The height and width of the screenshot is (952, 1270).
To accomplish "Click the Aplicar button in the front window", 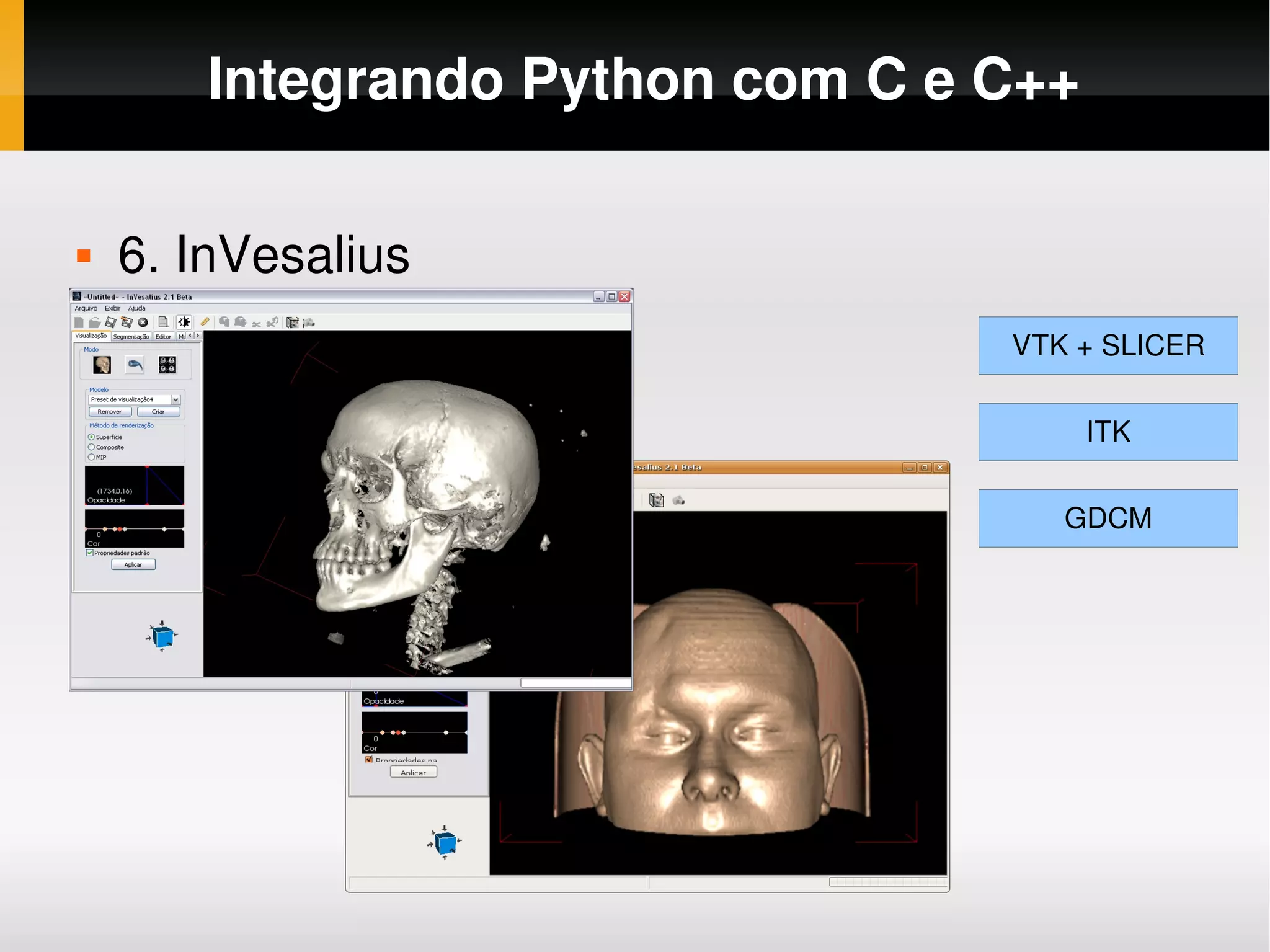I will [133, 564].
